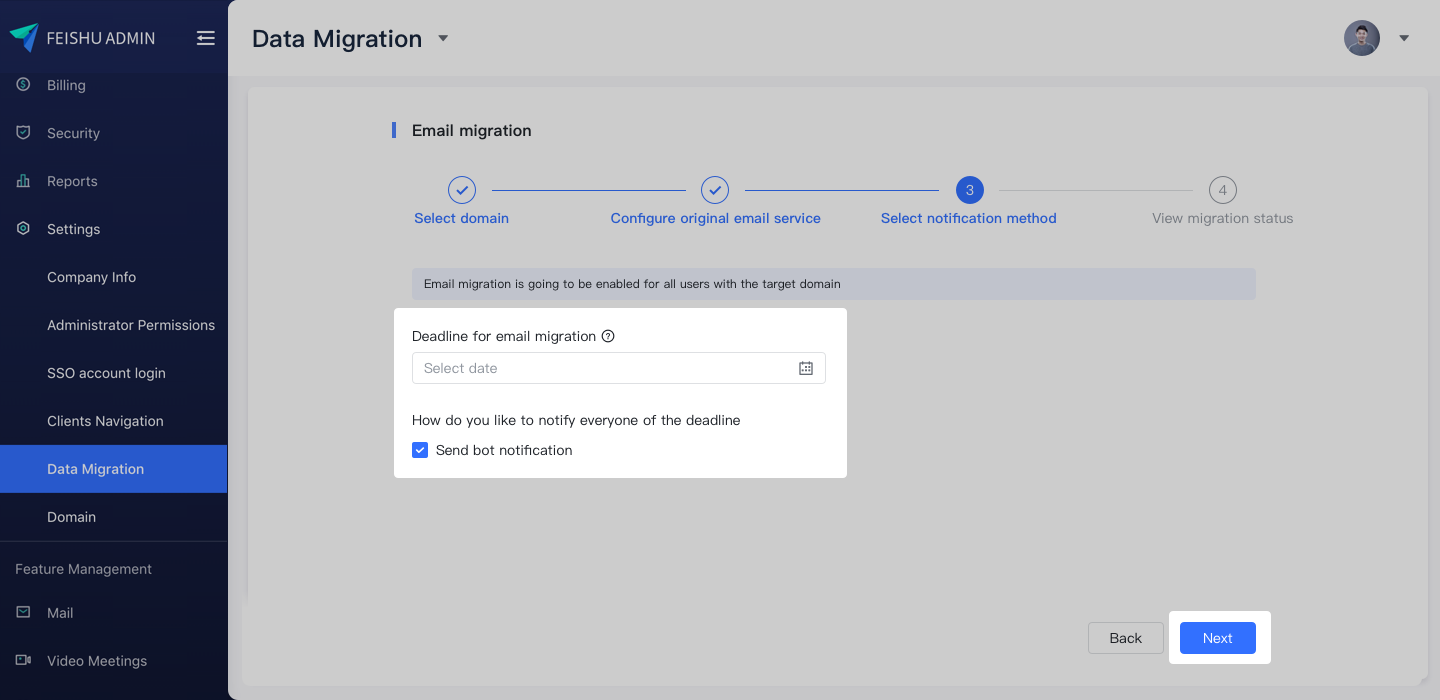This screenshot has height=700, width=1440.
Task: Click the Feishu Admin logo icon
Action: tap(24, 38)
